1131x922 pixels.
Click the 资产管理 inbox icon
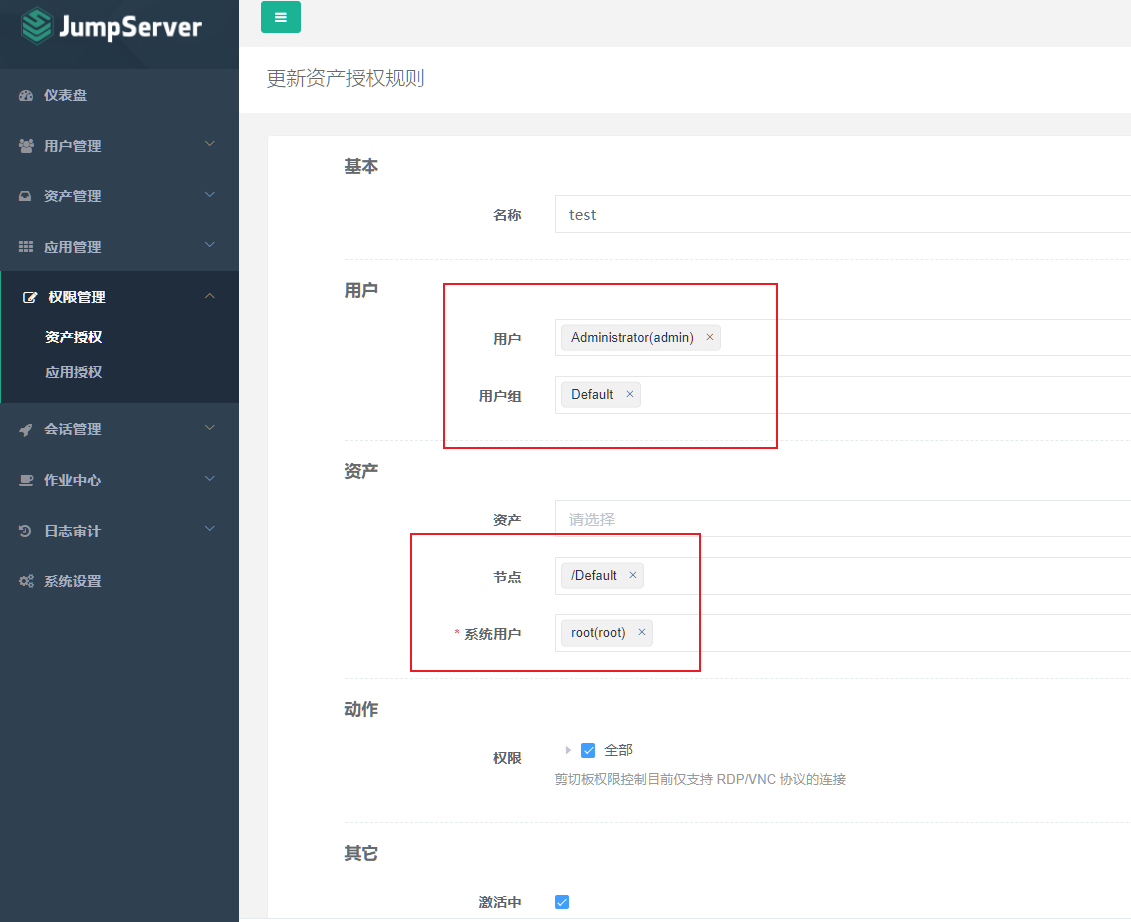pyautogui.click(x=25, y=196)
